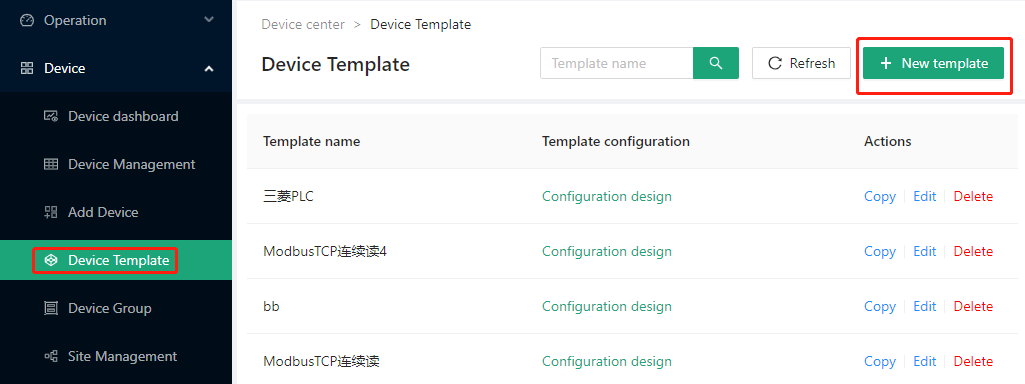
Task: Click the Template configuration column header
Action: pyautogui.click(x=616, y=141)
